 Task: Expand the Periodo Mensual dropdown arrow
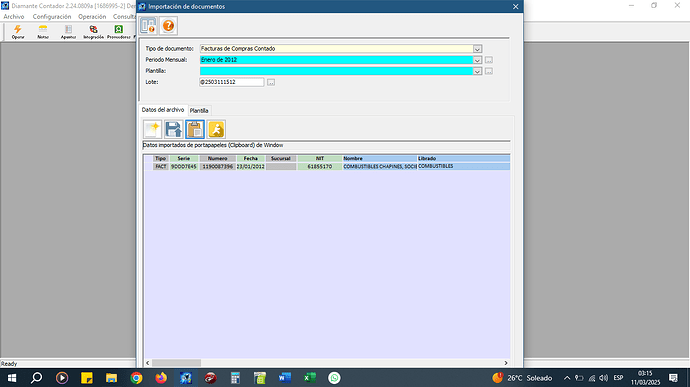[x=477, y=60]
